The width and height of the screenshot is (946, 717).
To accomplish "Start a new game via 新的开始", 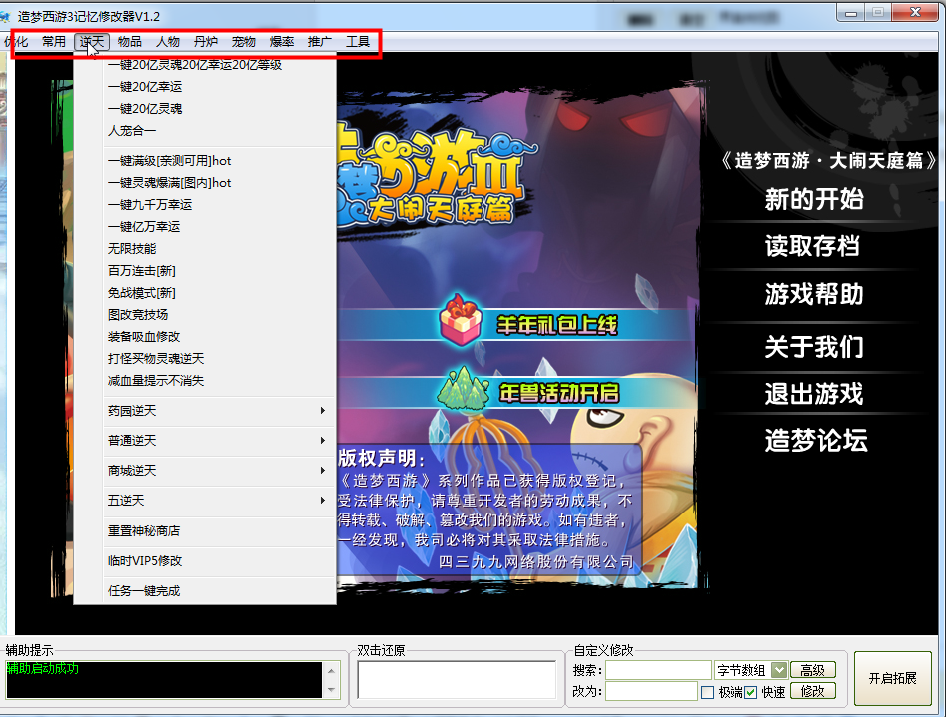I will tap(814, 199).
